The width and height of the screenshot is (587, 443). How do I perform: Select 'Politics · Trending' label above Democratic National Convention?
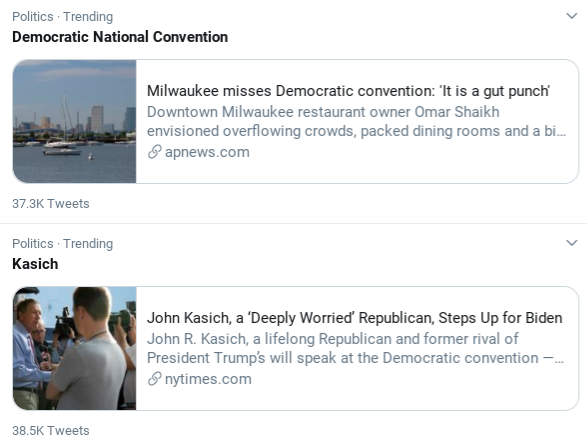point(63,17)
